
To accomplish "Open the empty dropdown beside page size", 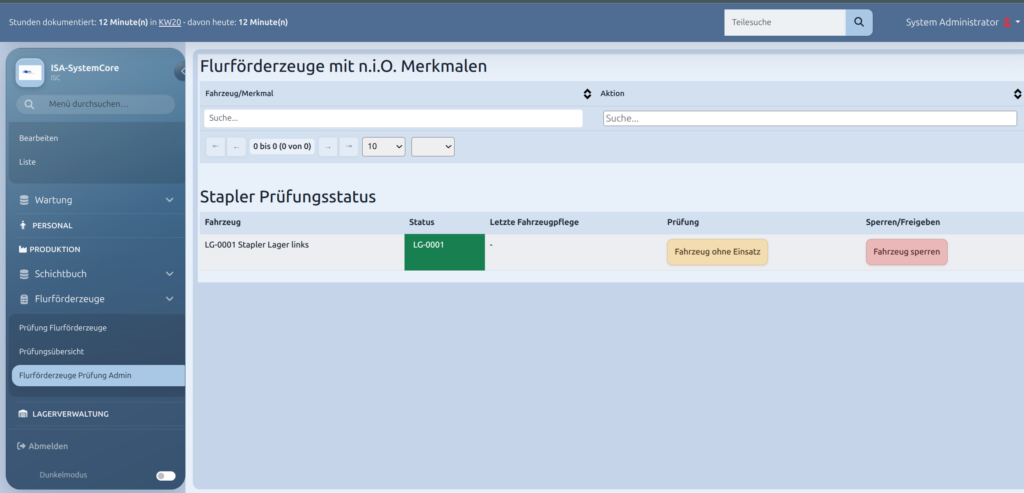I will coord(433,147).
